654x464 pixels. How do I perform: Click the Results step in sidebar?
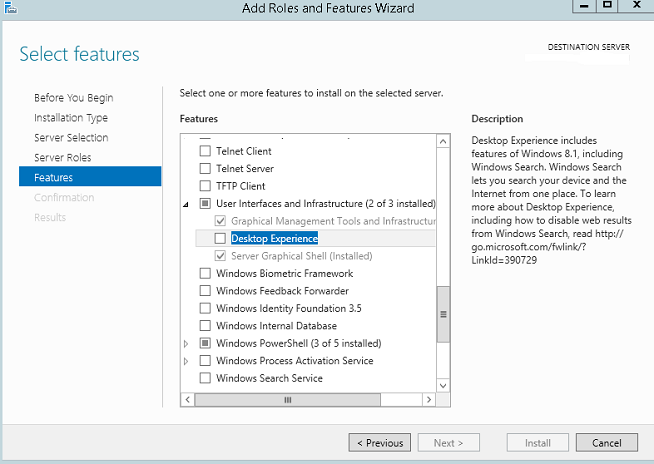tap(50, 217)
